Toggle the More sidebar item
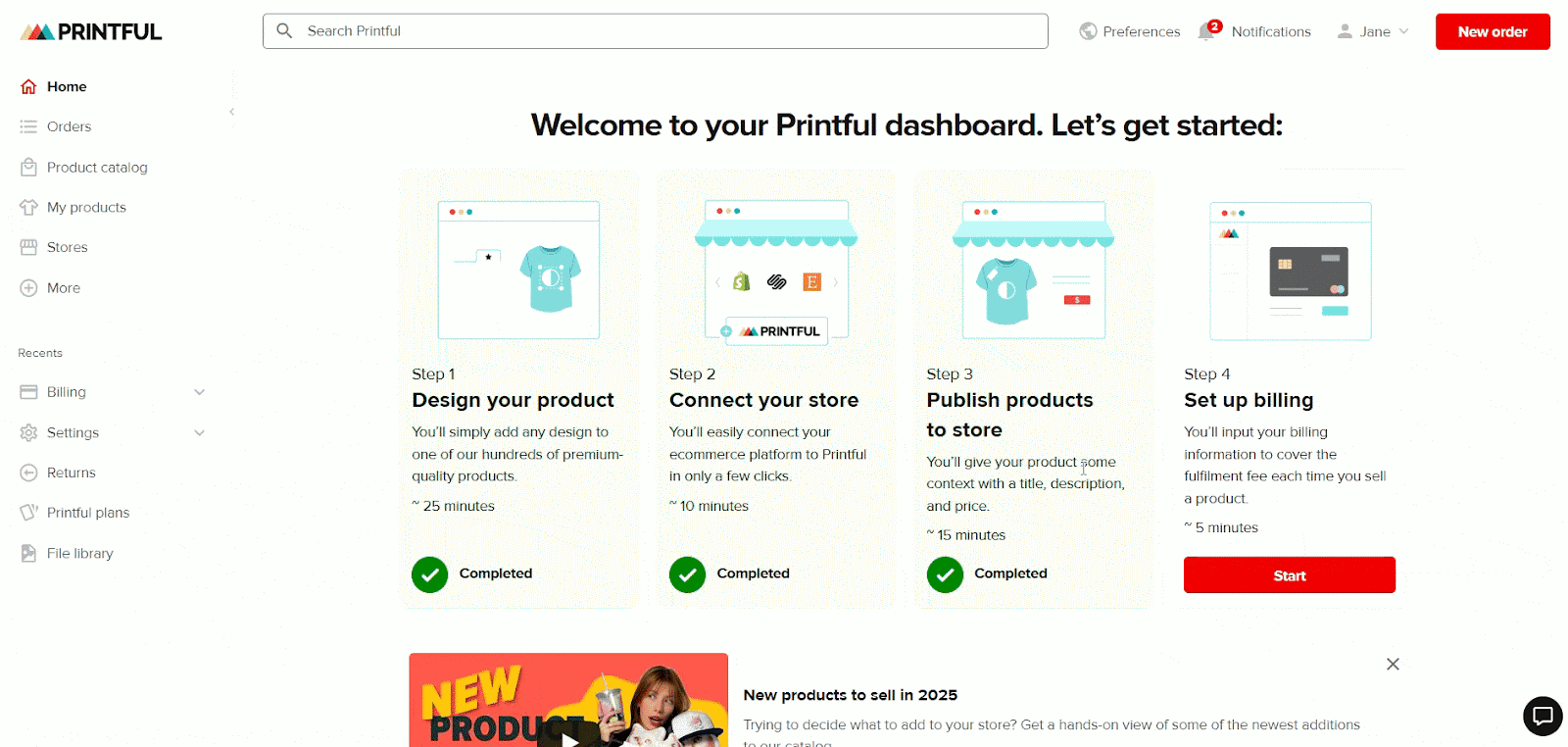This screenshot has height=747, width=1568. click(62, 287)
